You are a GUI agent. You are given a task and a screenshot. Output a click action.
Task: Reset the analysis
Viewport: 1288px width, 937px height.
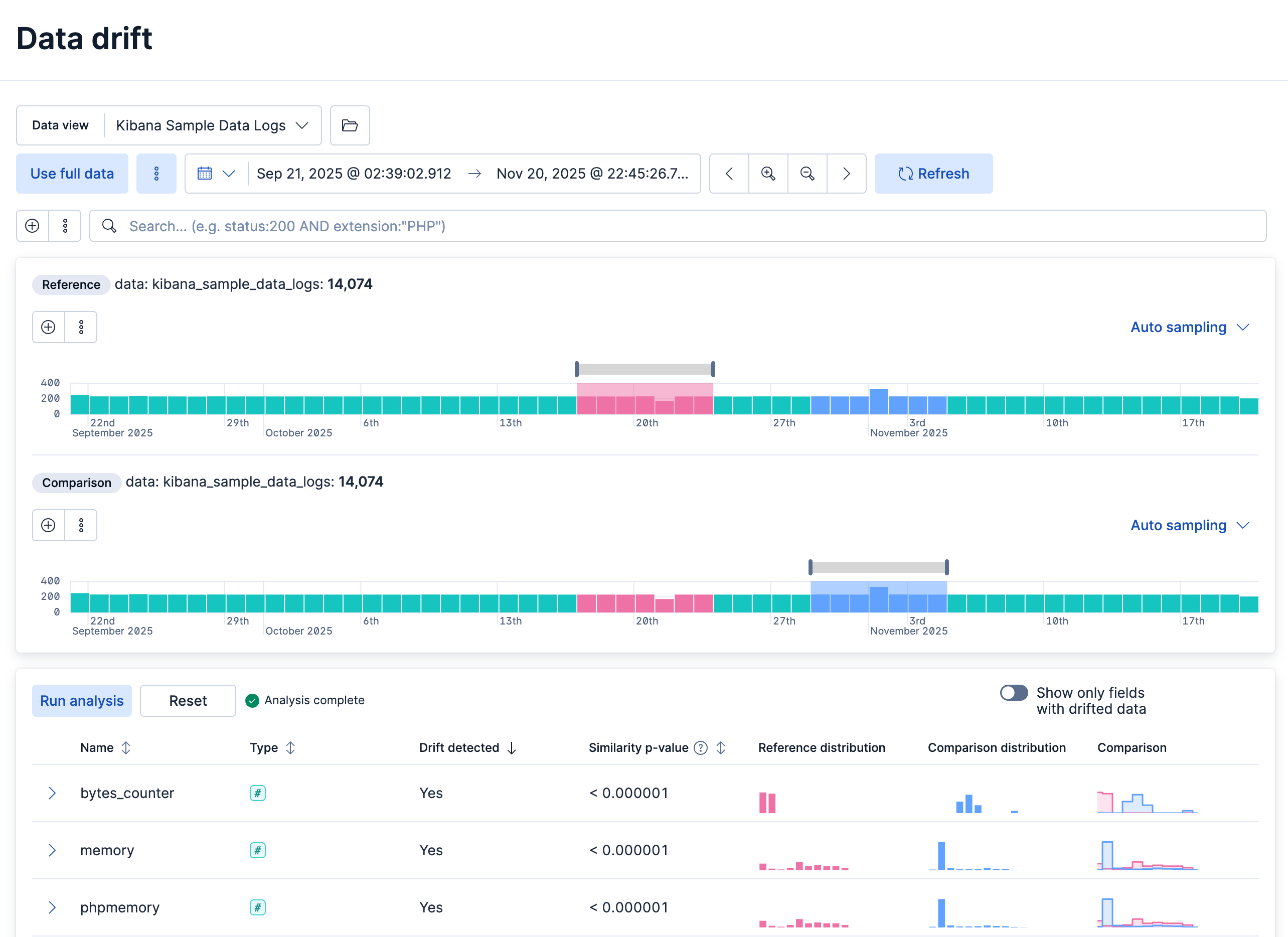coord(188,701)
